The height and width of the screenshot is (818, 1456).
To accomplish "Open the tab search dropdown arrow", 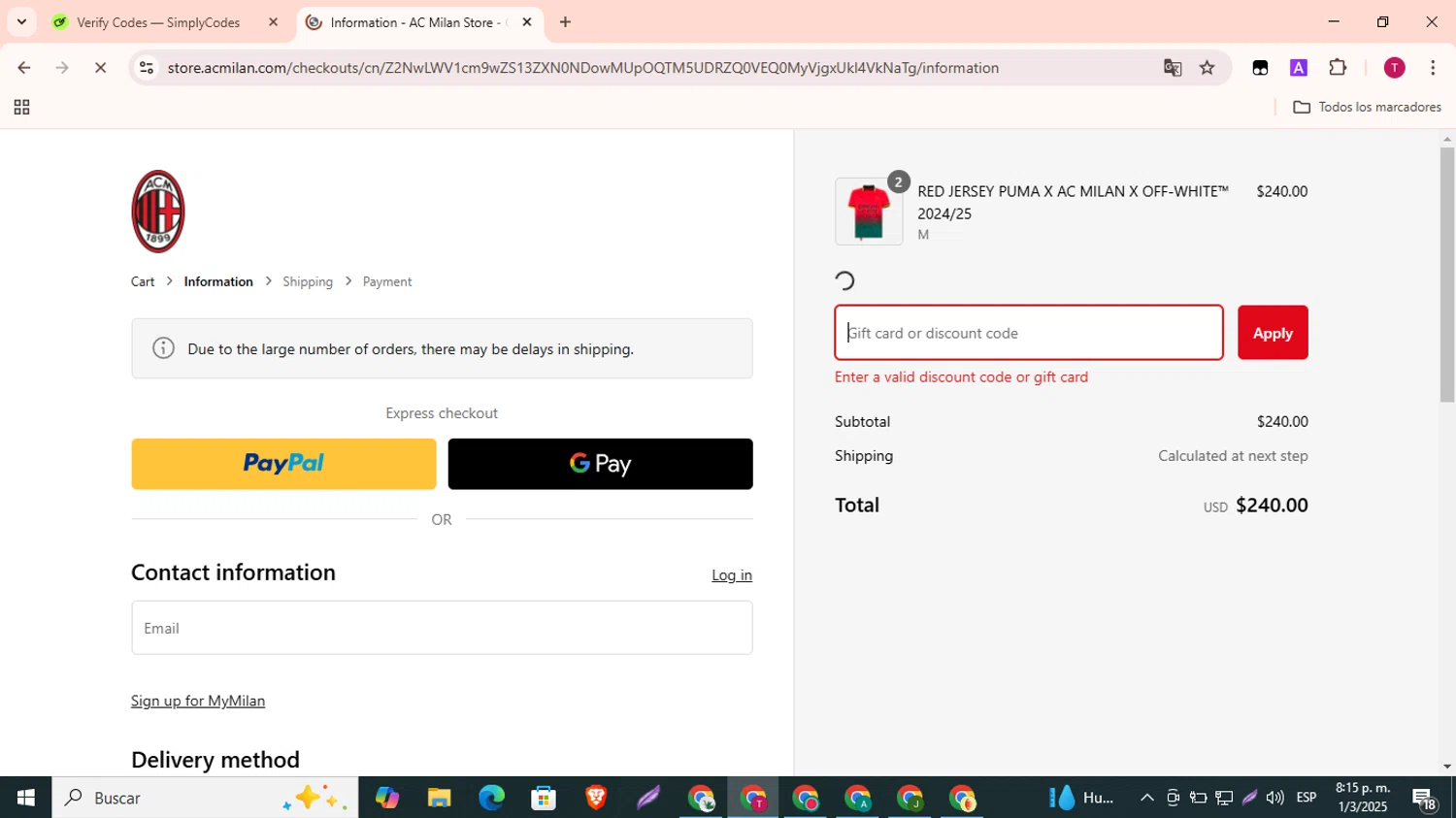I will coord(21,21).
